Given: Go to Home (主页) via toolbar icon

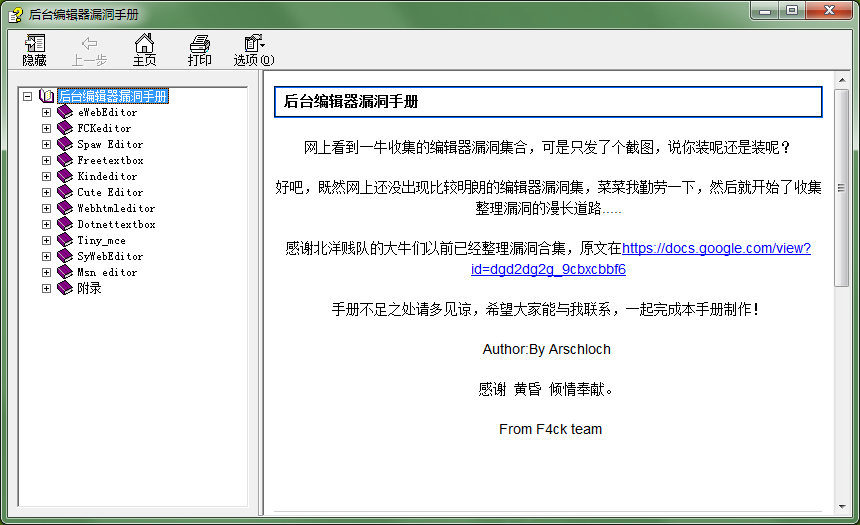Looking at the screenshot, I should (144, 43).
